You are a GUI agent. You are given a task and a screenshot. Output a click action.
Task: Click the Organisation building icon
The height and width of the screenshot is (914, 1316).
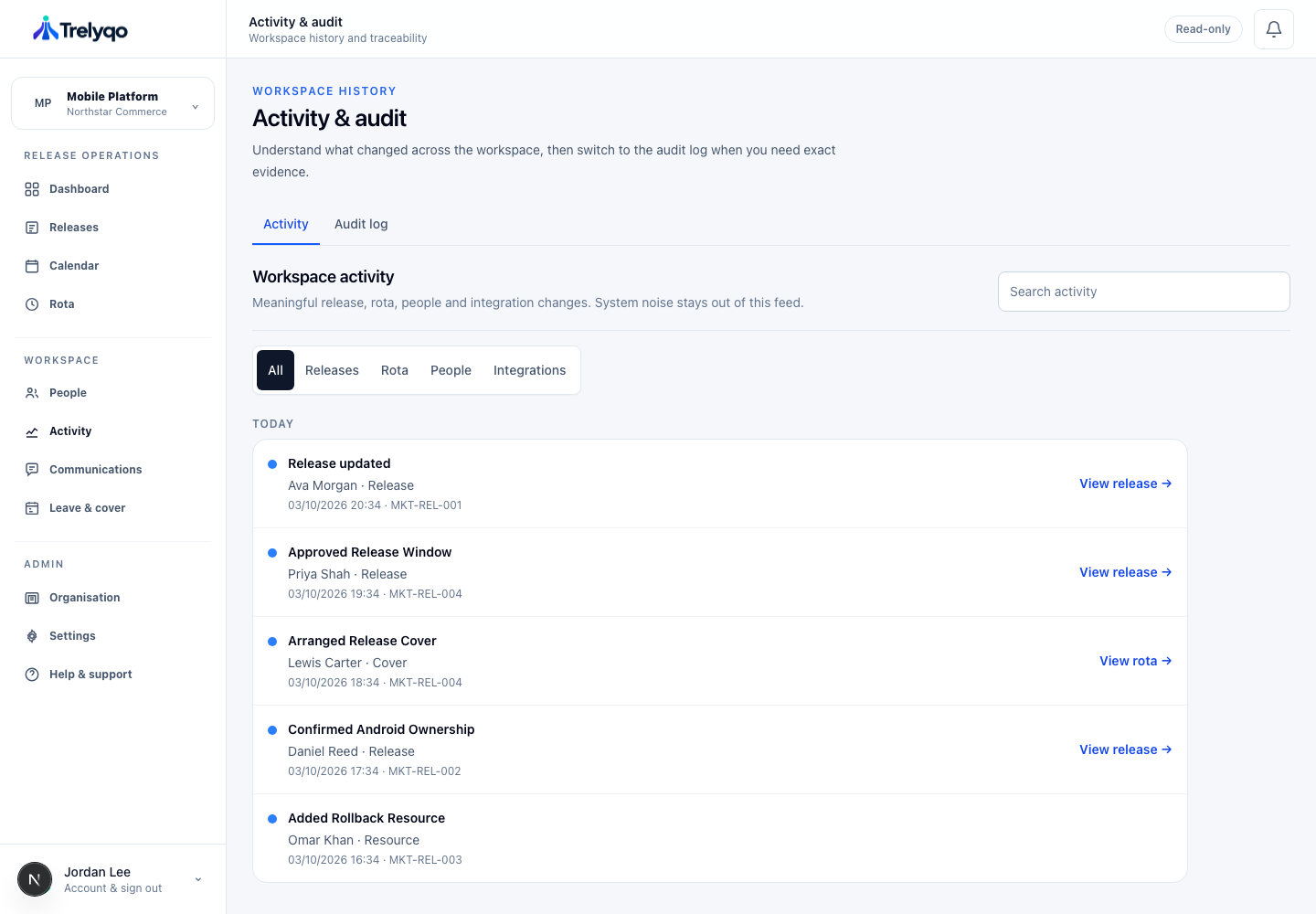(32, 598)
